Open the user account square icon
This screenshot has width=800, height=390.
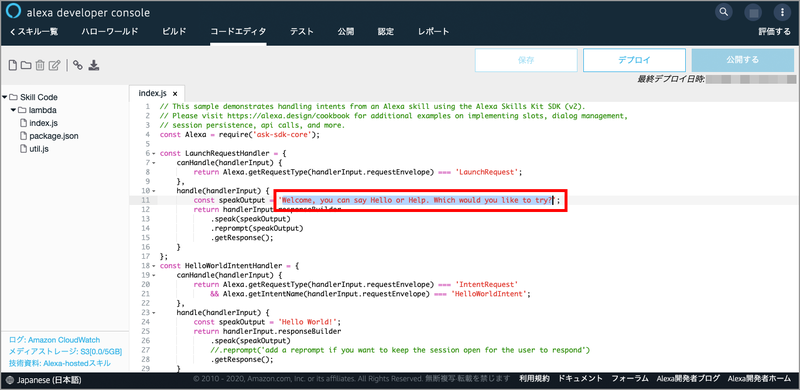(x=753, y=12)
